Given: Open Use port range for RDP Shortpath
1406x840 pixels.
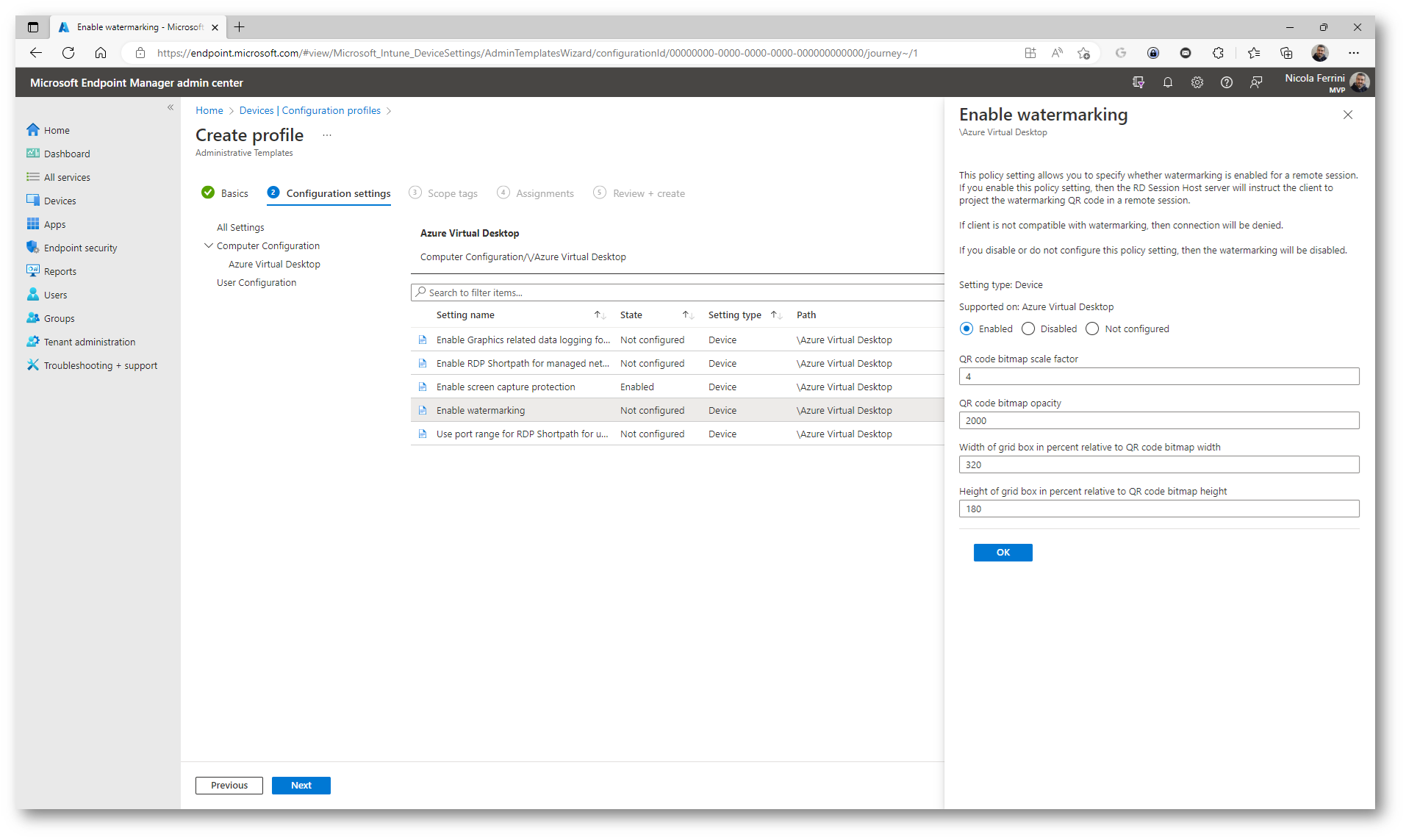Looking at the screenshot, I should (522, 434).
